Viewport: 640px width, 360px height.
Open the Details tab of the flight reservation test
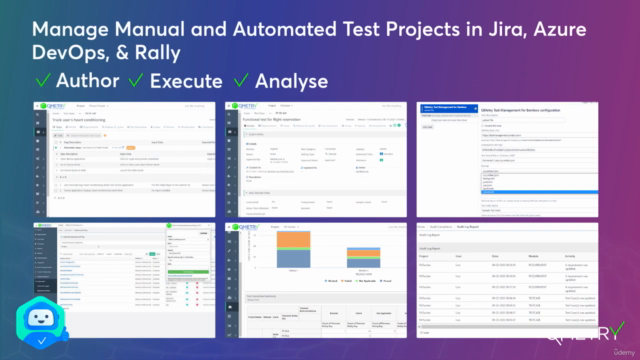point(250,126)
